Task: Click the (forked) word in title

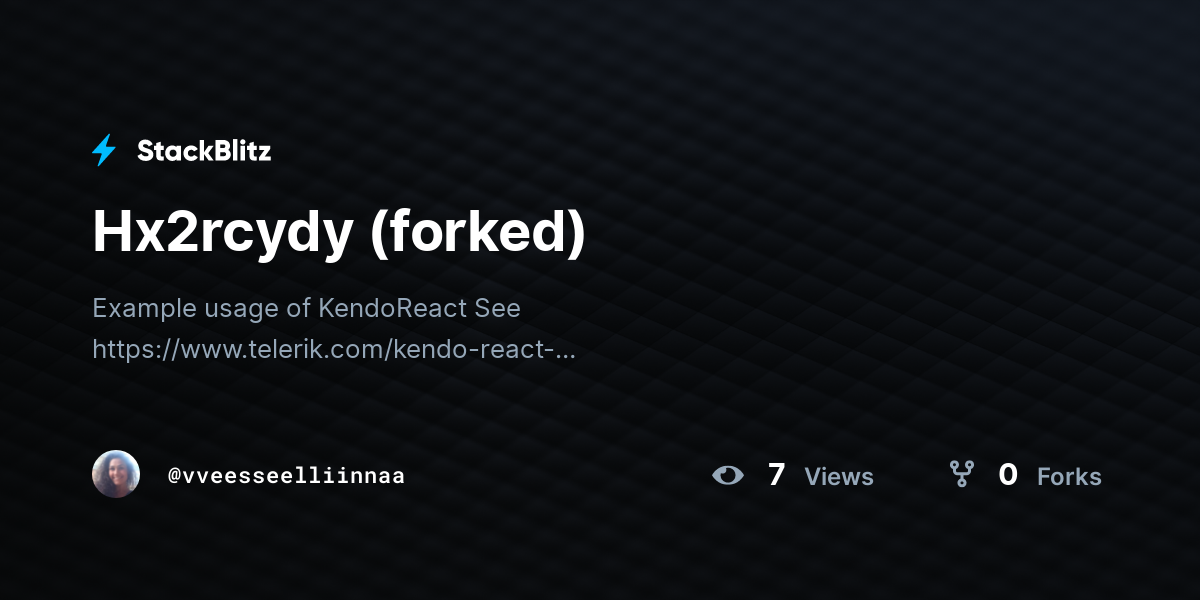Action: click(477, 232)
